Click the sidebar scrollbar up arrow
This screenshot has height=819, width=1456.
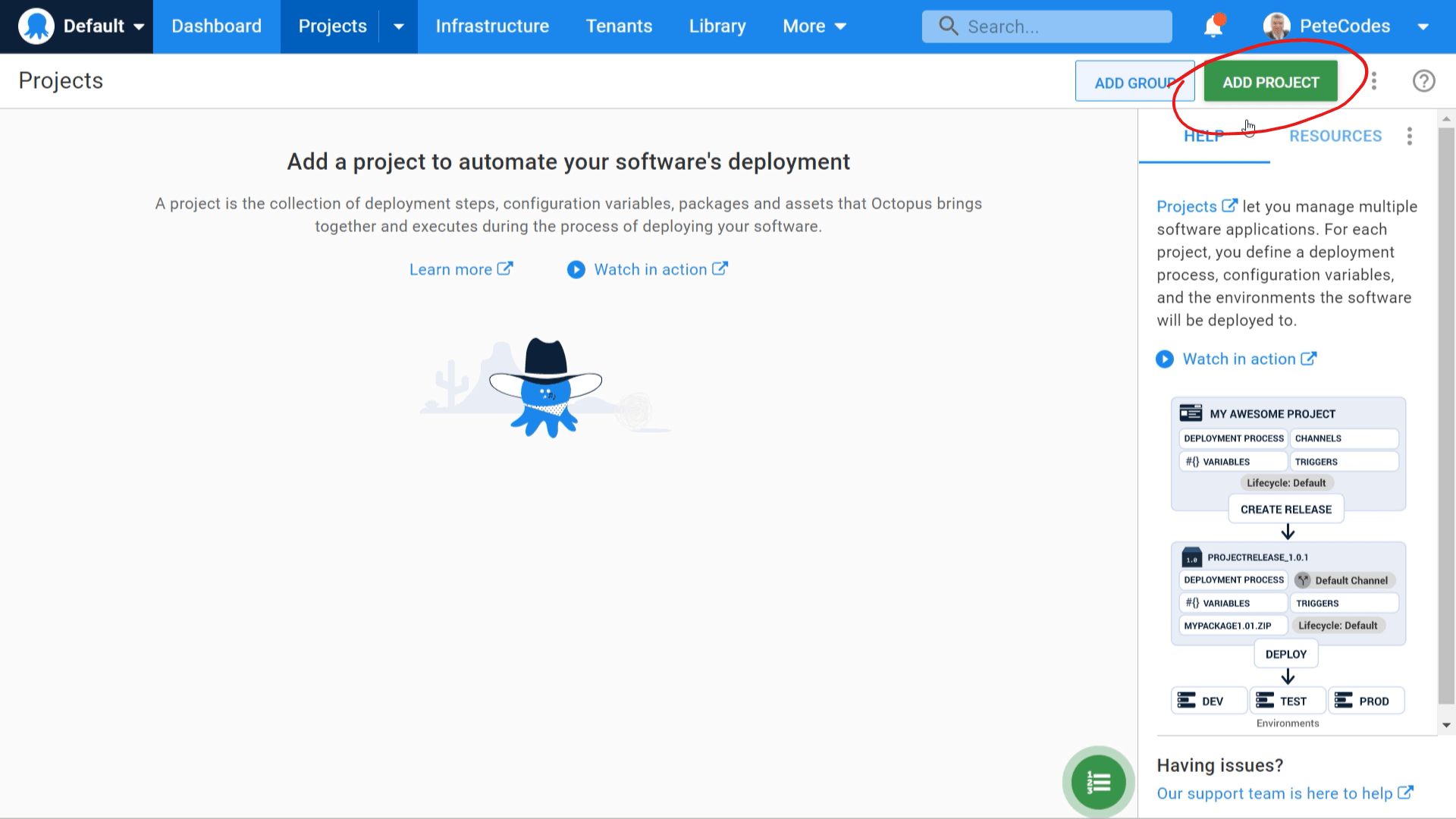click(x=1446, y=119)
